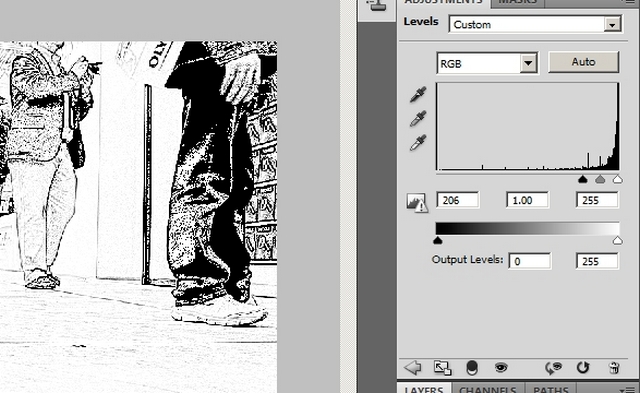The width and height of the screenshot is (640, 393).
Task: Click the histogram warning recalculate icon
Action: pyautogui.click(x=417, y=202)
